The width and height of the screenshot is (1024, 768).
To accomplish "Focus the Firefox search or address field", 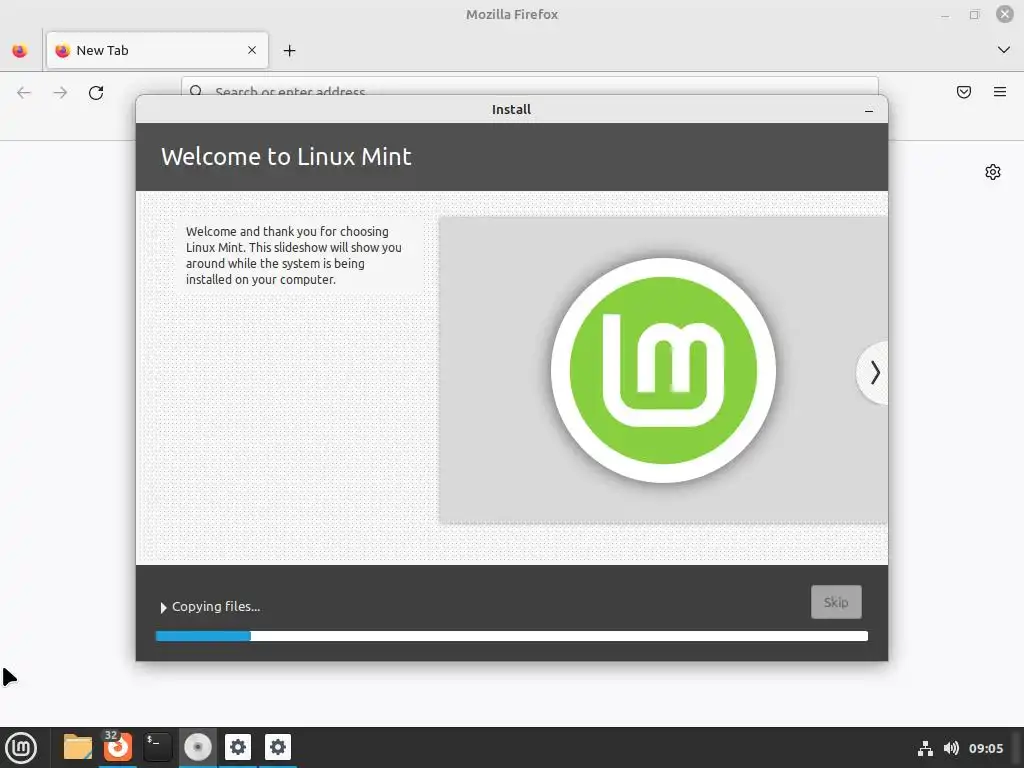I will [530, 88].
